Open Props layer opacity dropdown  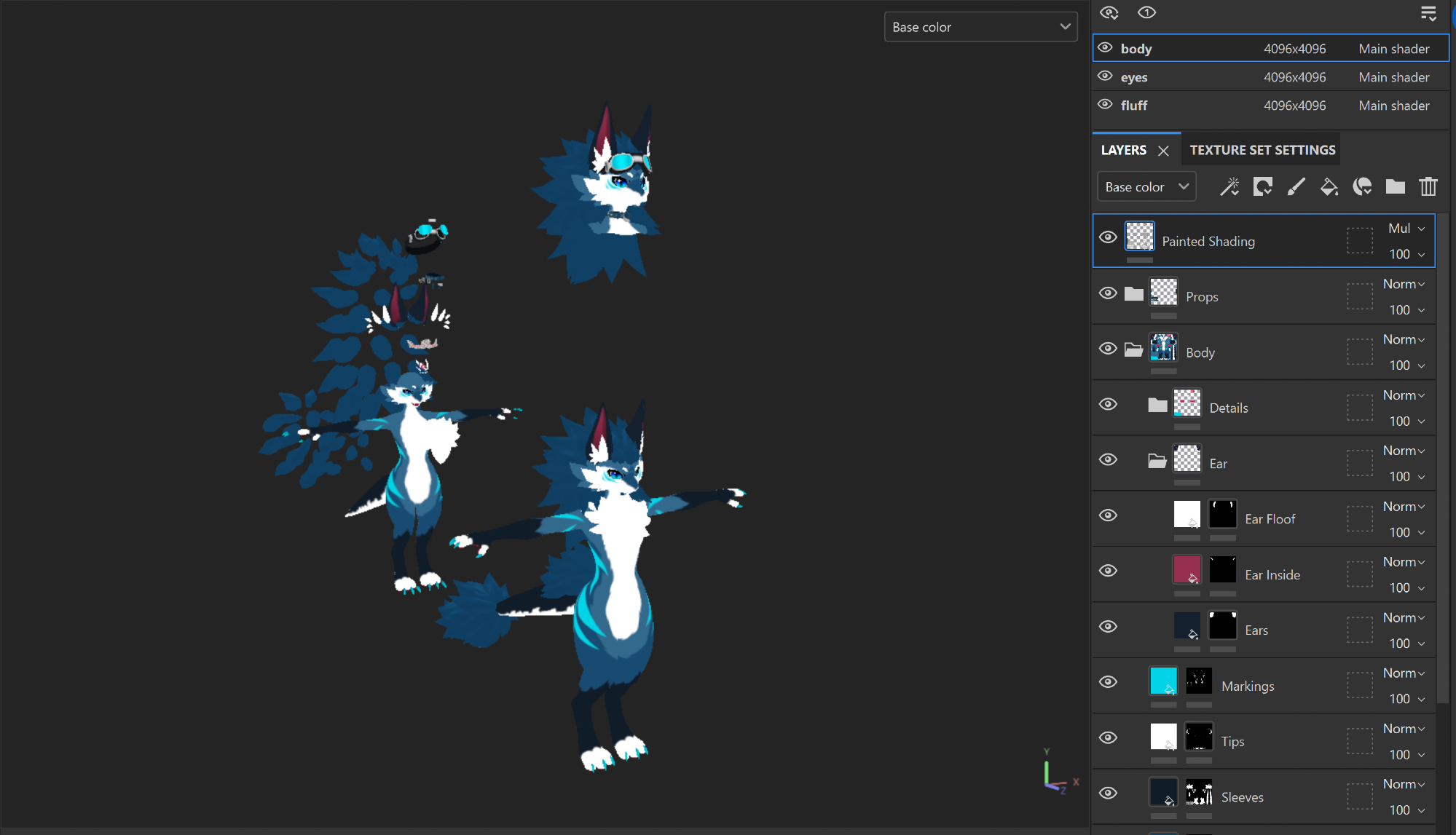(x=1406, y=310)
